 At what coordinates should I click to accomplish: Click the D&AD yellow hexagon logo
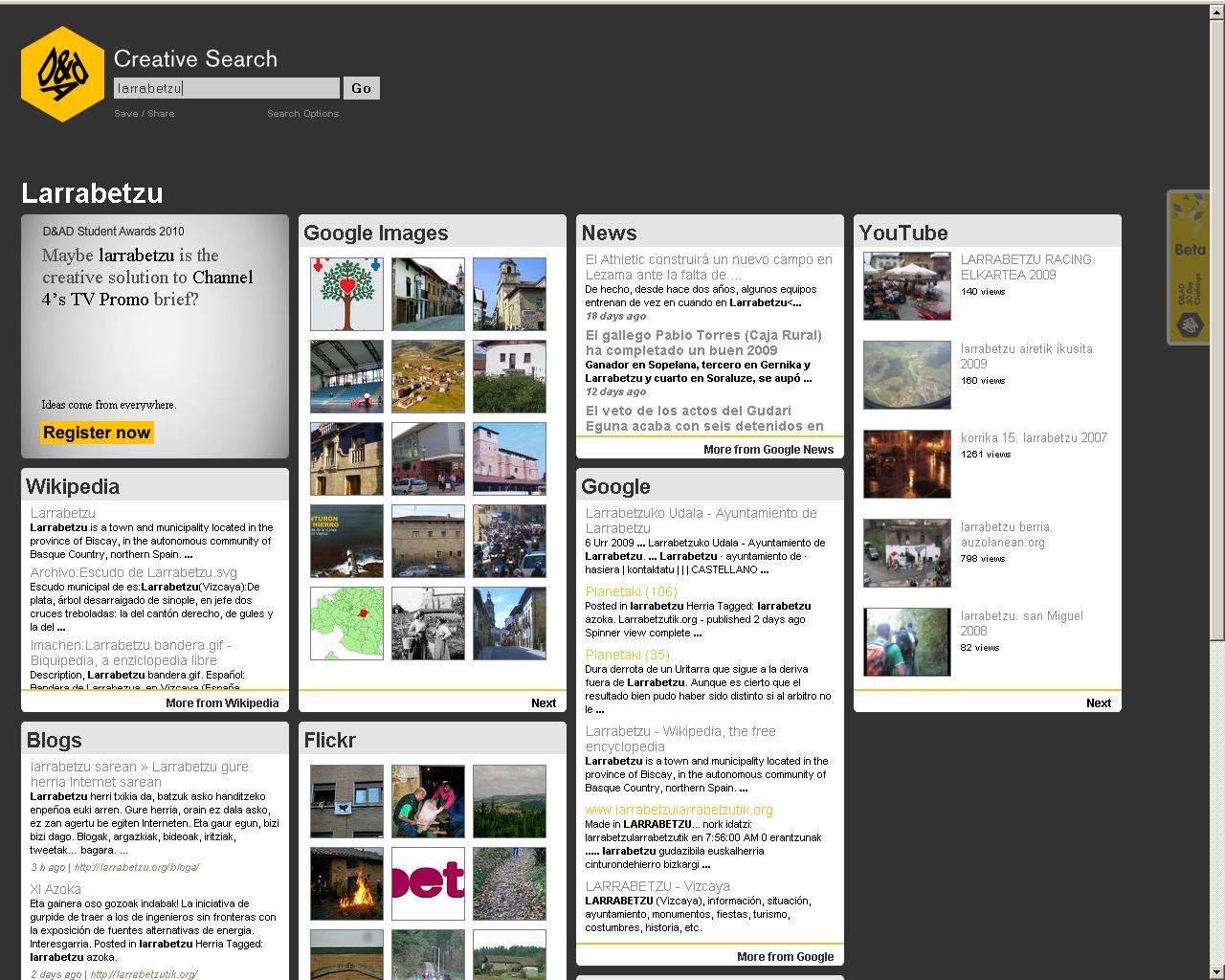[x=62, y=74]
